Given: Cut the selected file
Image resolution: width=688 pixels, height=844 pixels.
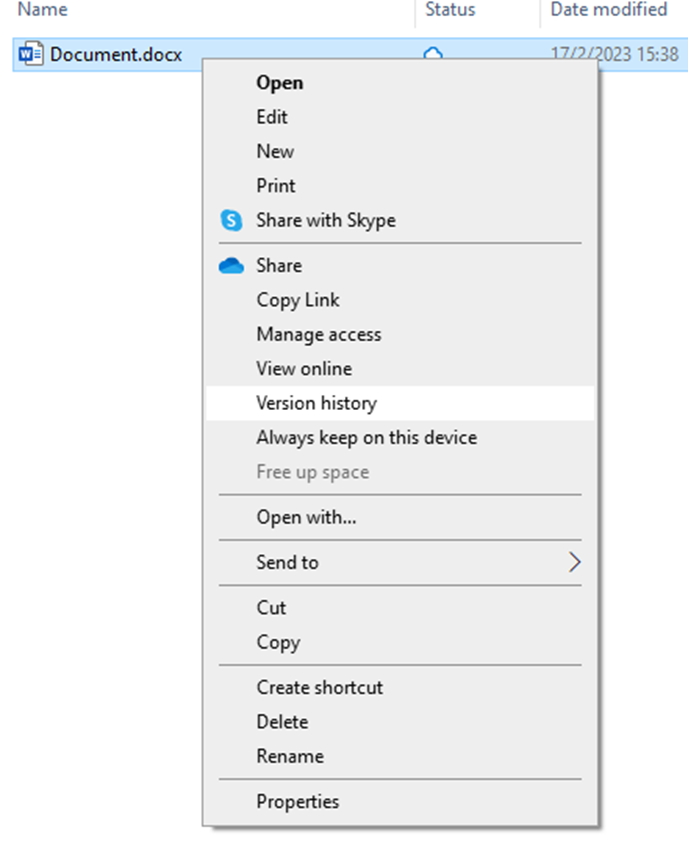Looking at the screenshot, I should coord(271,608).
